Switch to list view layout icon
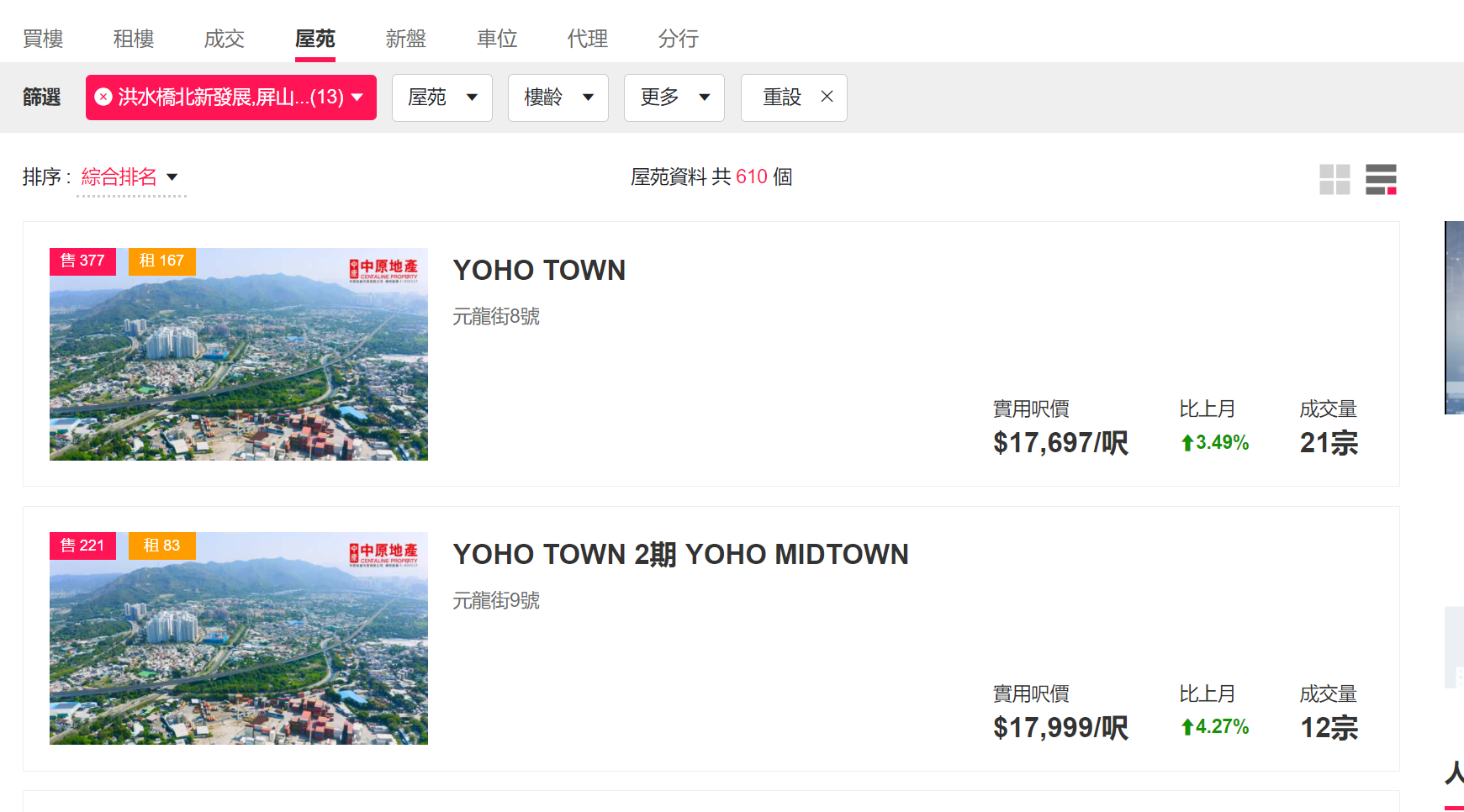 (1381, 179)
